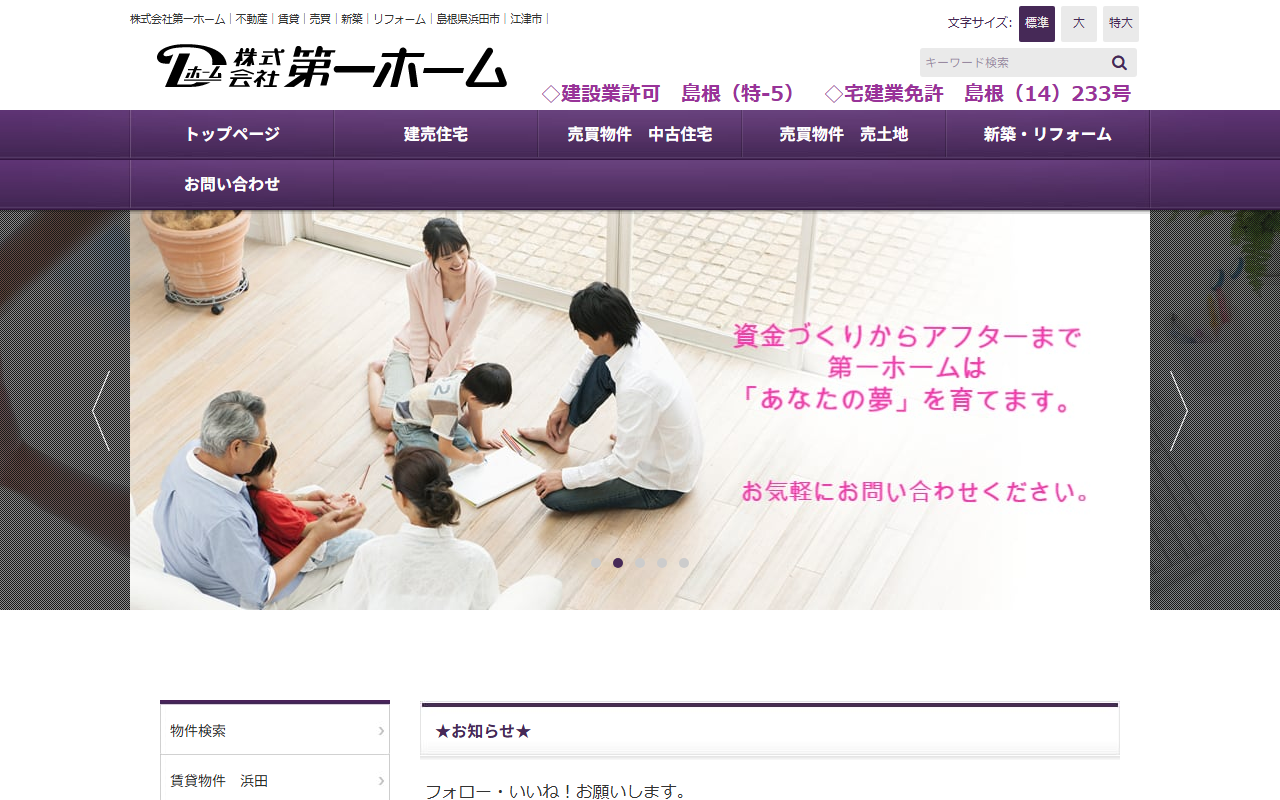
Task: Click 賃貸 header keyword
Action: coord(288,19)
